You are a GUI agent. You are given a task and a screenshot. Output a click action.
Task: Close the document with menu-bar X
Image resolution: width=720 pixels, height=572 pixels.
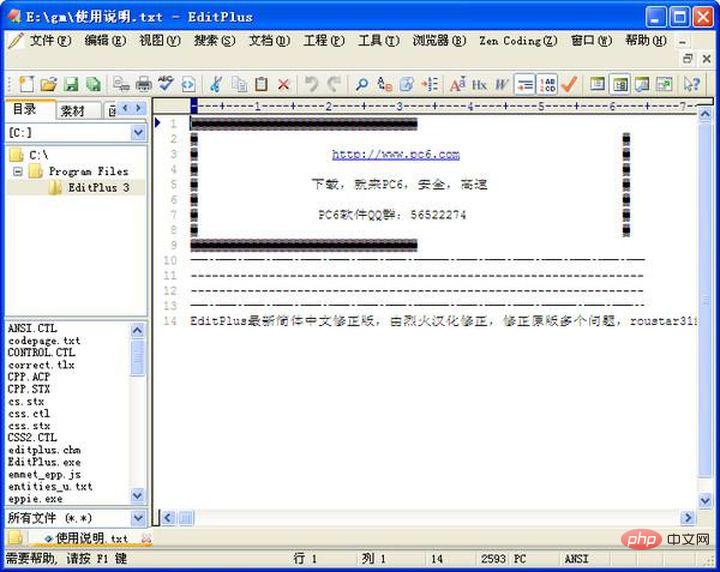(x=707, y=58)
